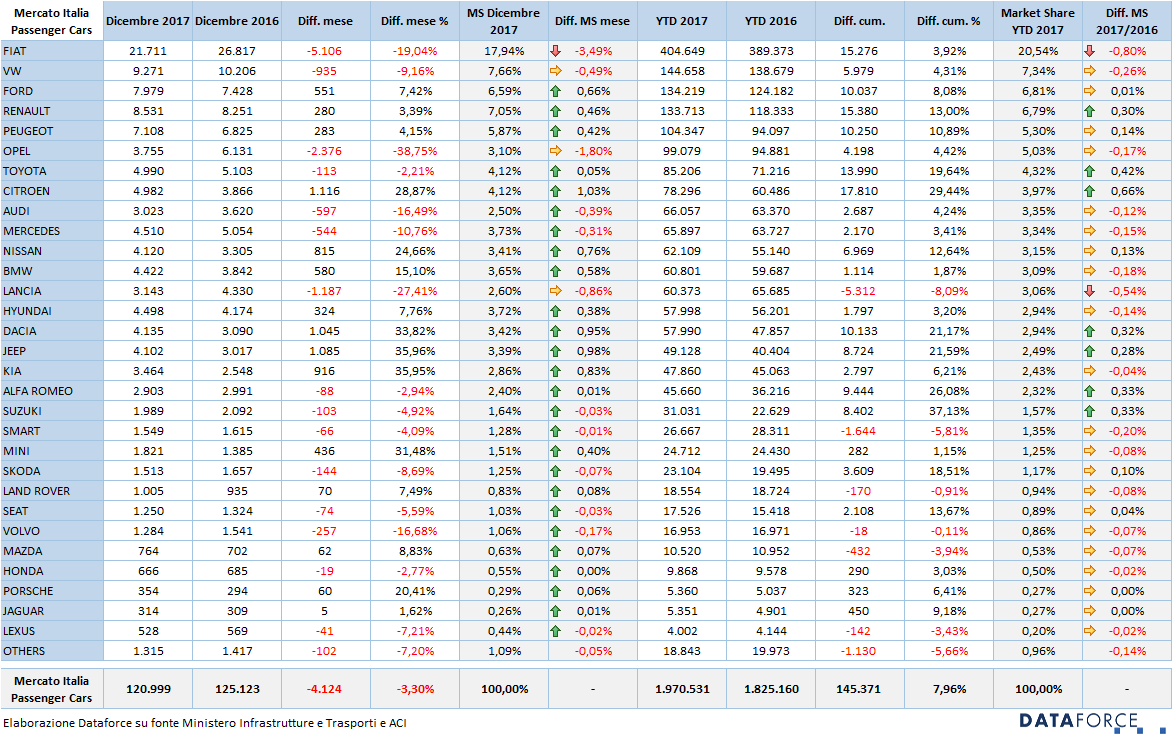
Task: Click the up arrow in TOYOTA's Diff. MS 2017/2016 cell
Action: click(x=1090, y=171)
